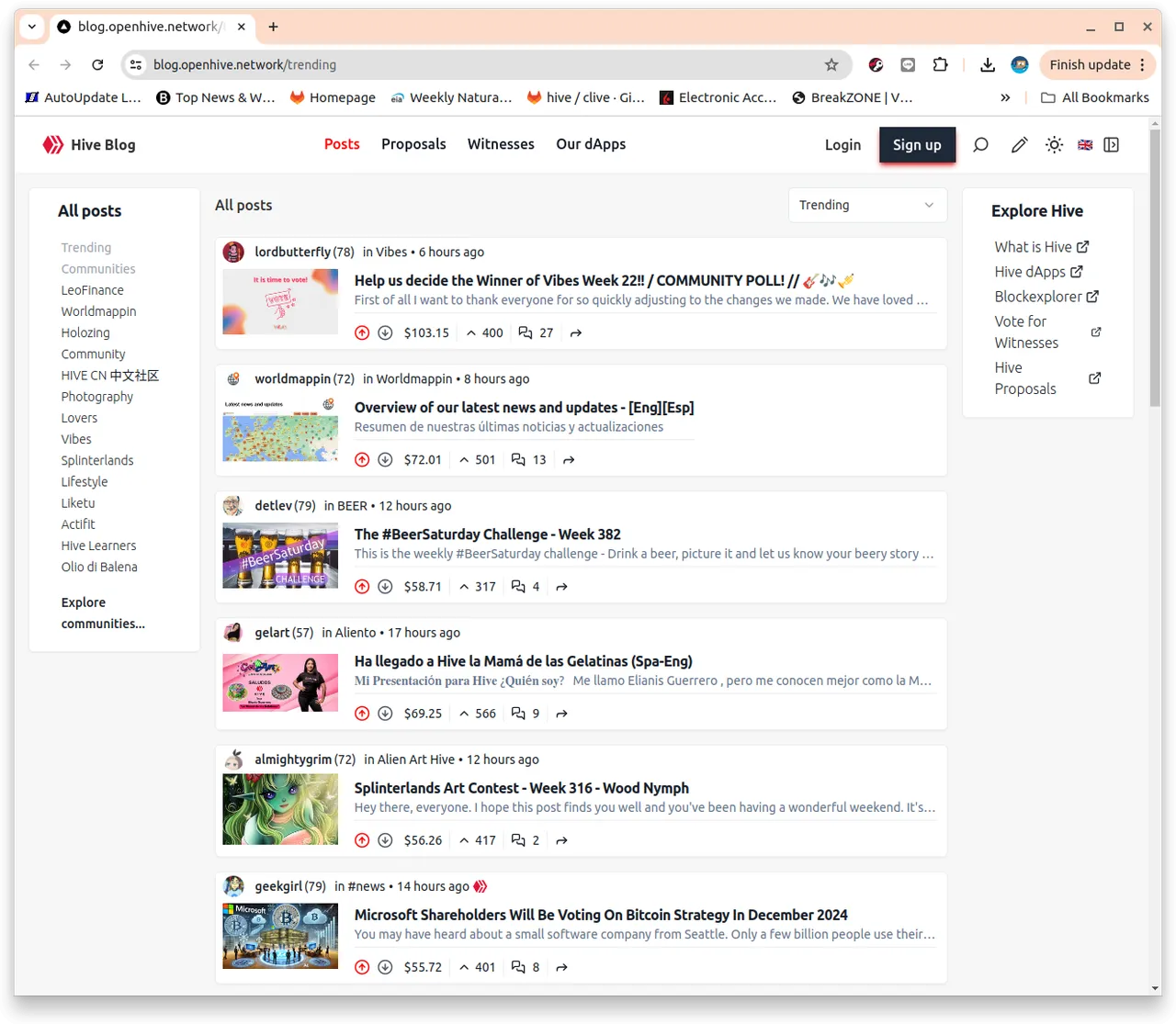Open the Witnesses nav tab
The height and width of the screenshot is (1024, 1176).
[501, 144]
